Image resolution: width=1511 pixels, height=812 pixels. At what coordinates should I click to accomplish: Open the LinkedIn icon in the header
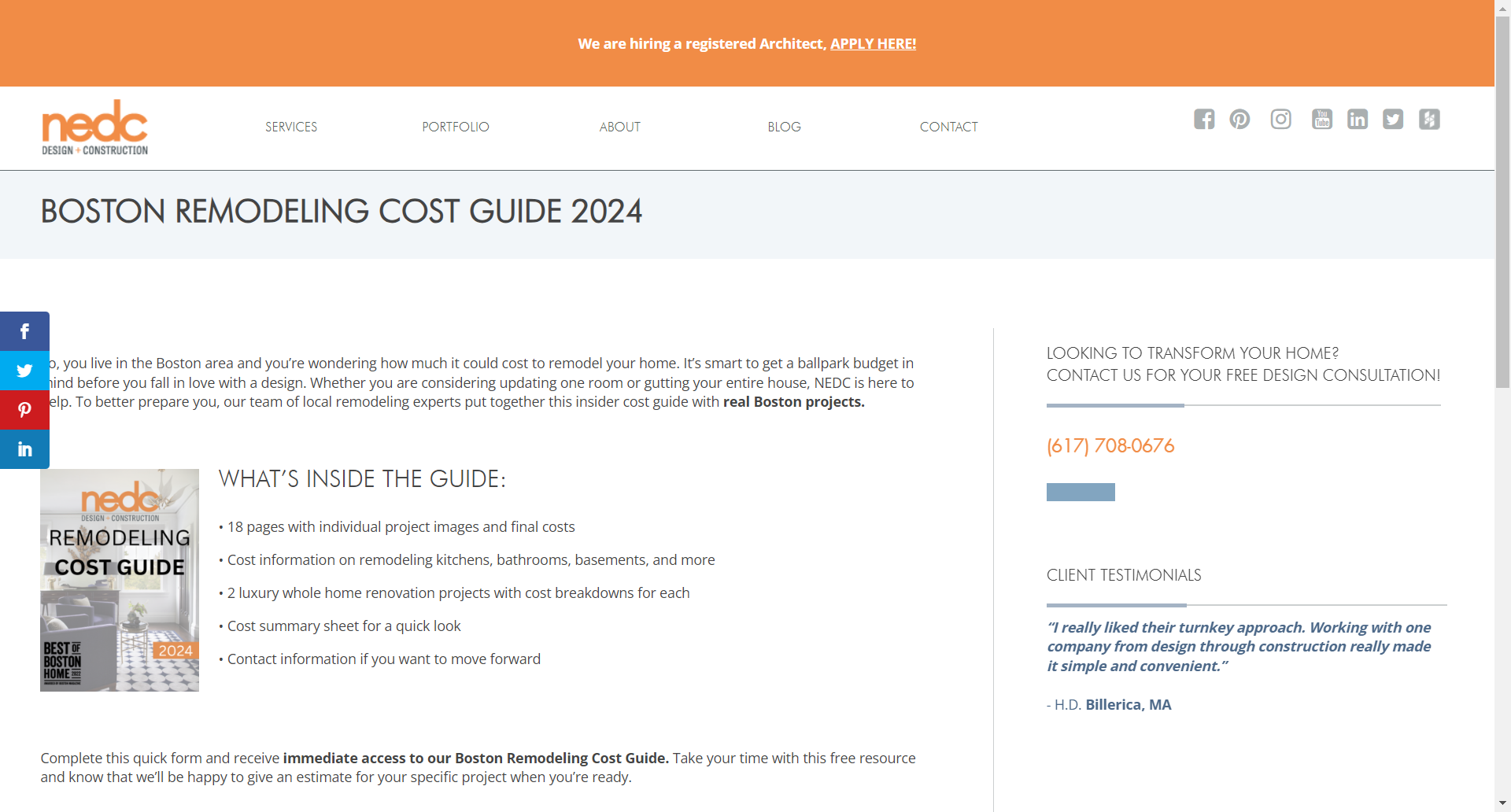coord(1357,119)
